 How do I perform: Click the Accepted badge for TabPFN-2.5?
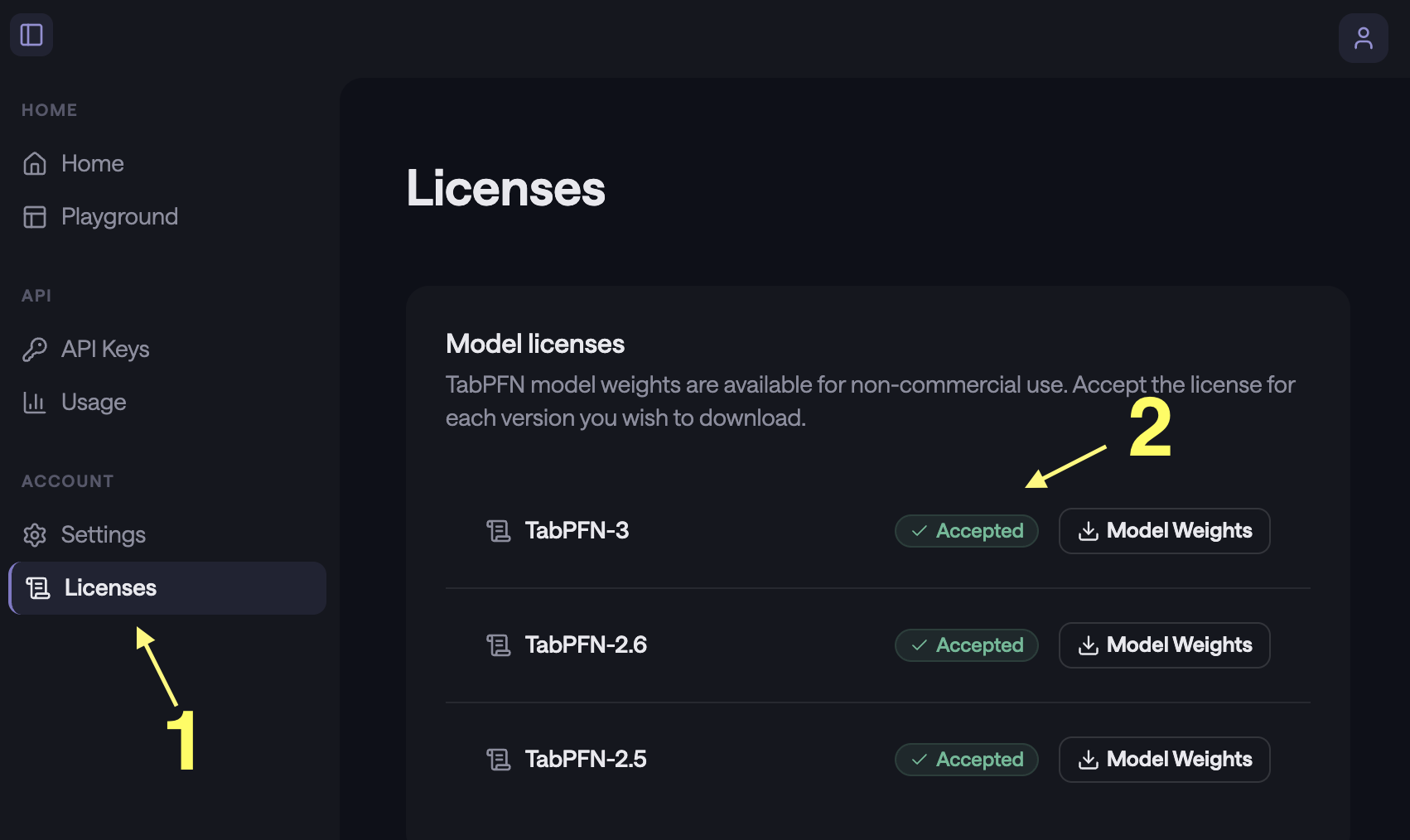(x=967, y=760)
